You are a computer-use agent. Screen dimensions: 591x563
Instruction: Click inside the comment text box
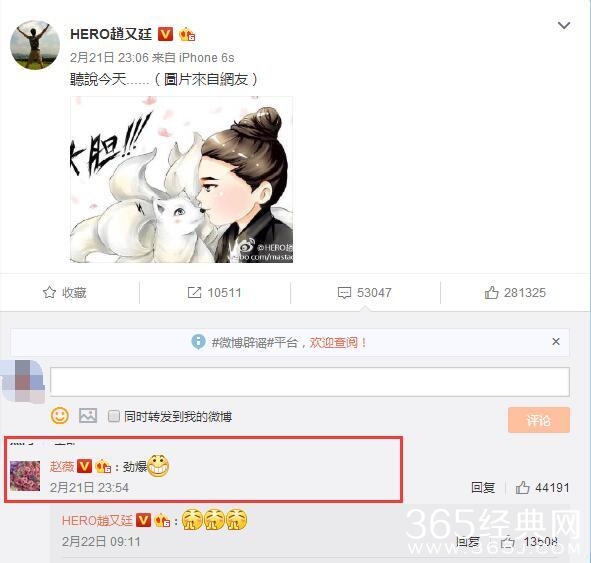[x=310, y=382]
